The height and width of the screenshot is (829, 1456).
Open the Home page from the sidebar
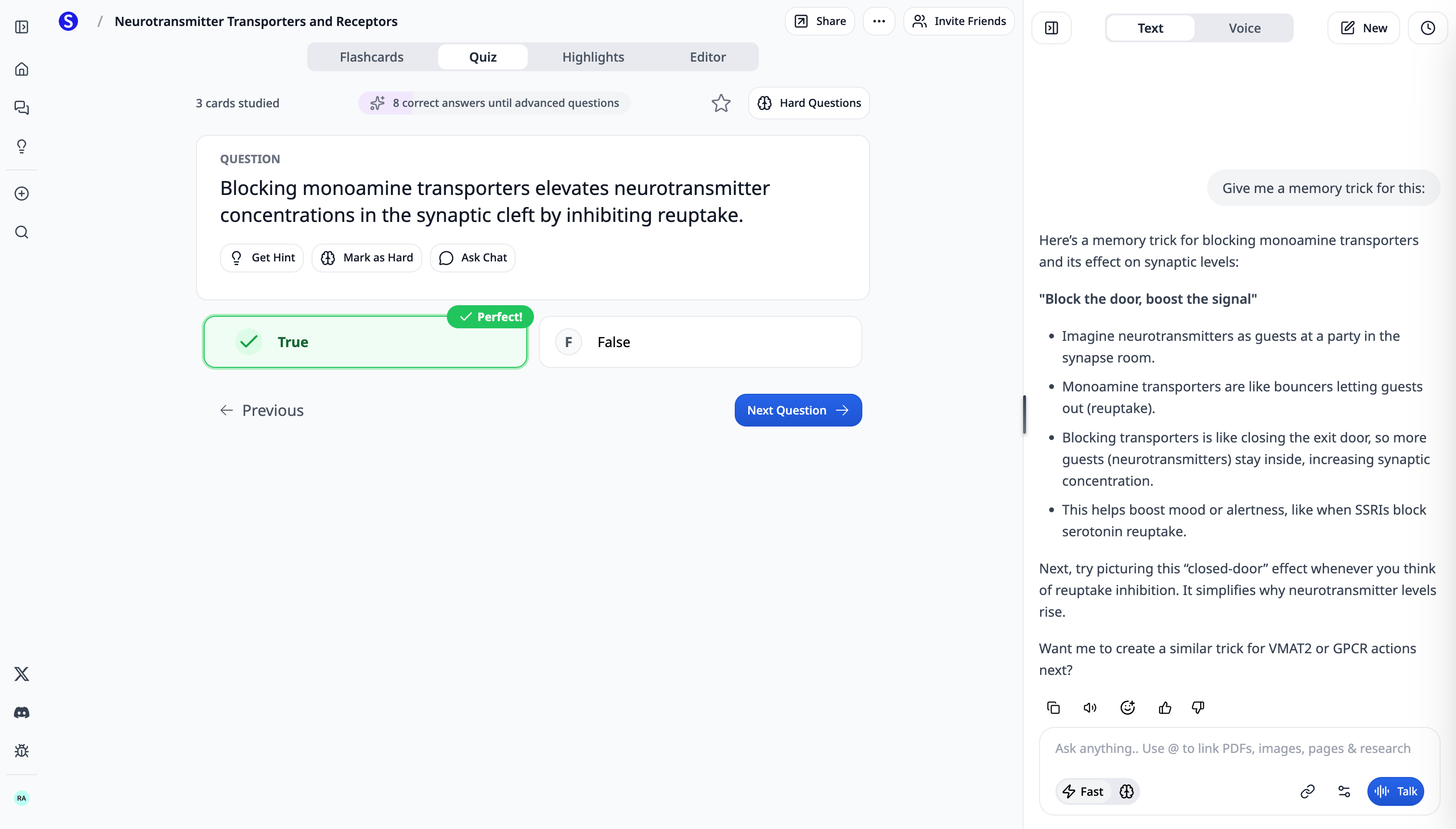pyautogui.click(x=22, y=69)
